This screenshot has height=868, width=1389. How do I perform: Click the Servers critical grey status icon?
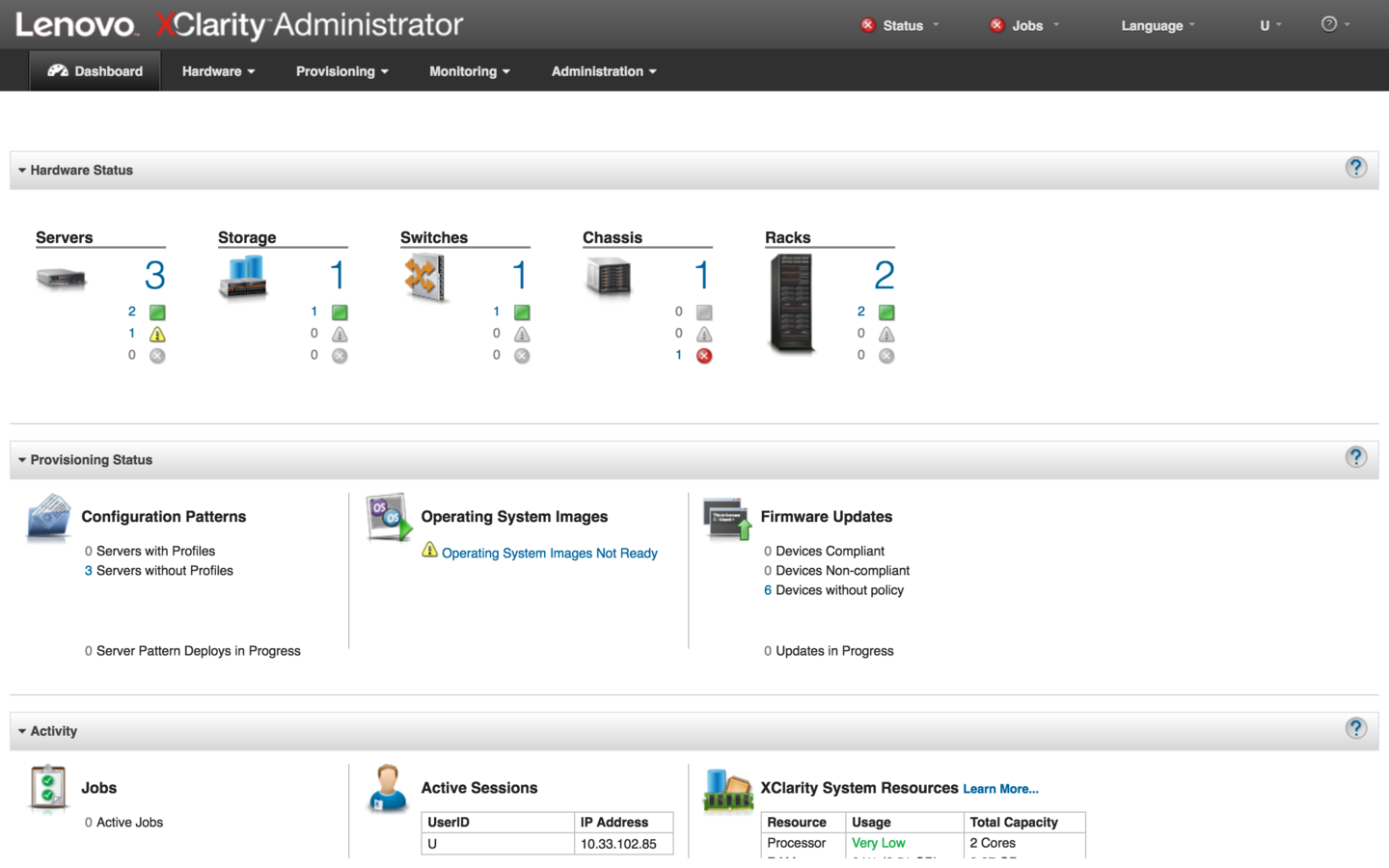(x=157, y=356)
